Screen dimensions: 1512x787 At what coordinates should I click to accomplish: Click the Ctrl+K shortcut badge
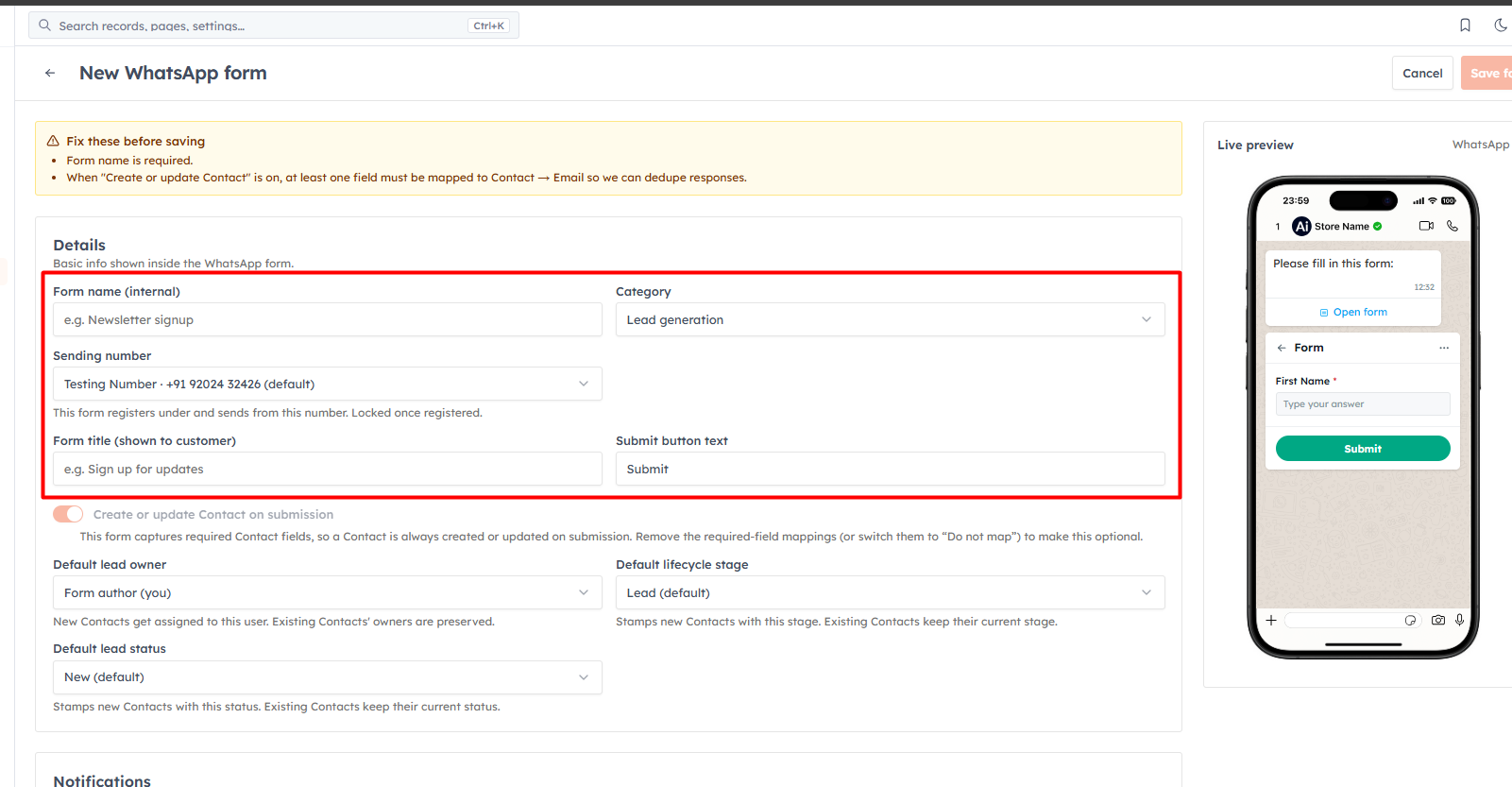(x=488, y=26)
